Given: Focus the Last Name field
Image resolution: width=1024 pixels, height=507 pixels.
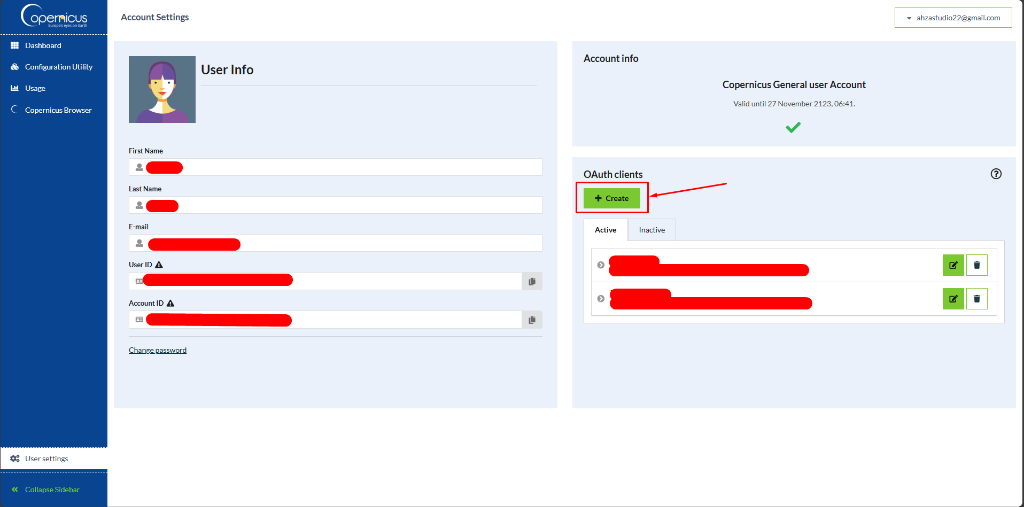Looking at the screenshot, I should 336,205.
